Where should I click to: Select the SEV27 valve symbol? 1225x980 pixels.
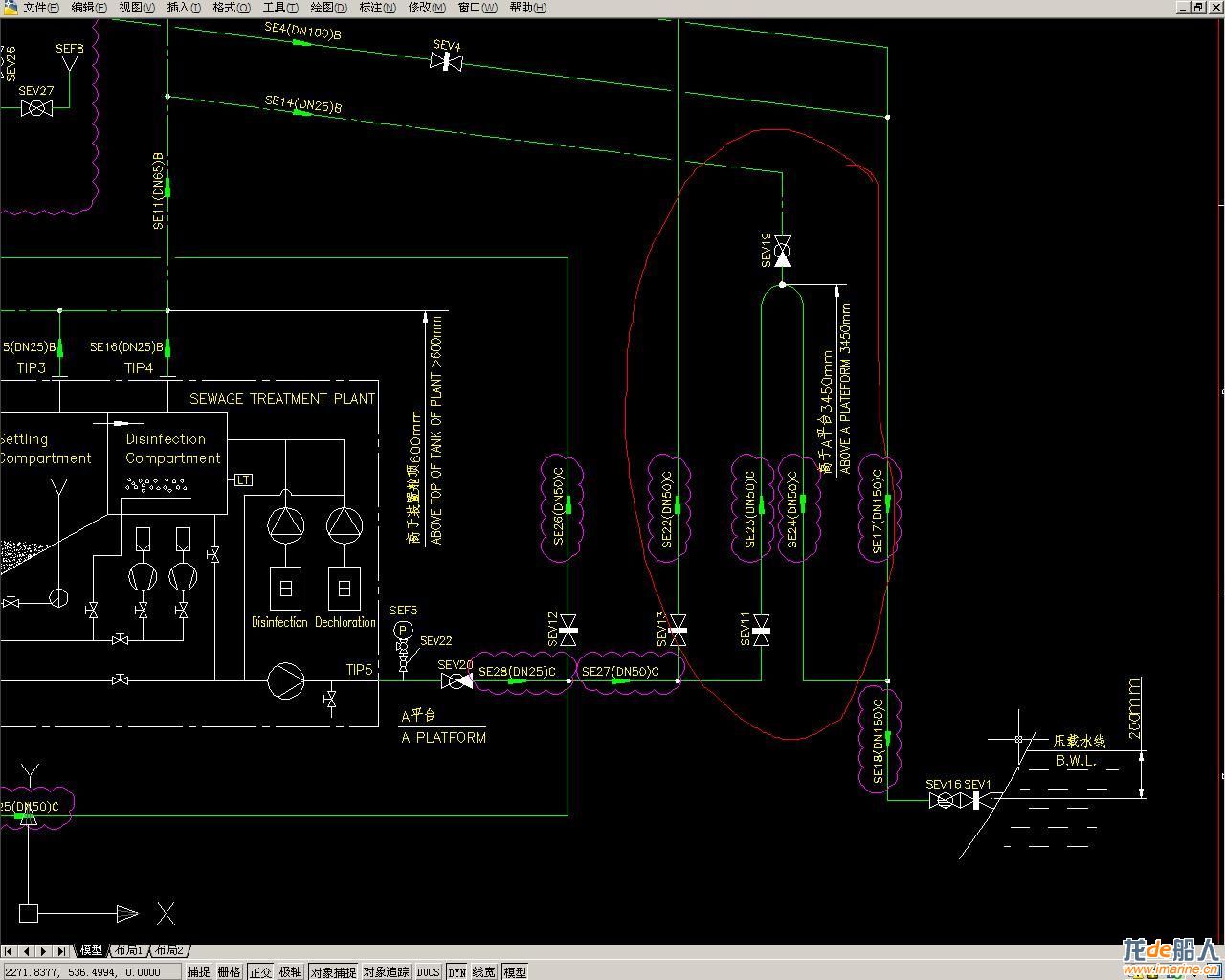(36, 109)
